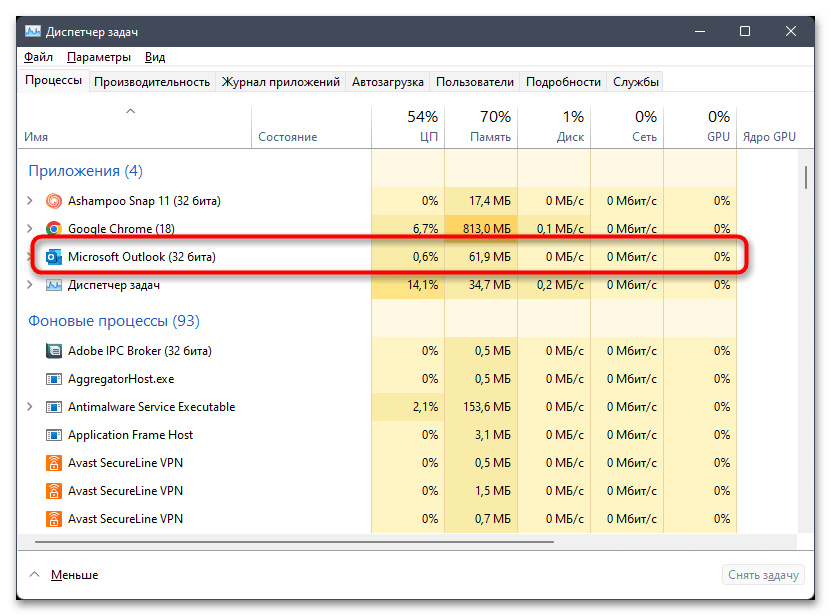The width and height of the screenshot is (831, 616).
Task: Sort by the Диск 1% column header
Action: 554,127
